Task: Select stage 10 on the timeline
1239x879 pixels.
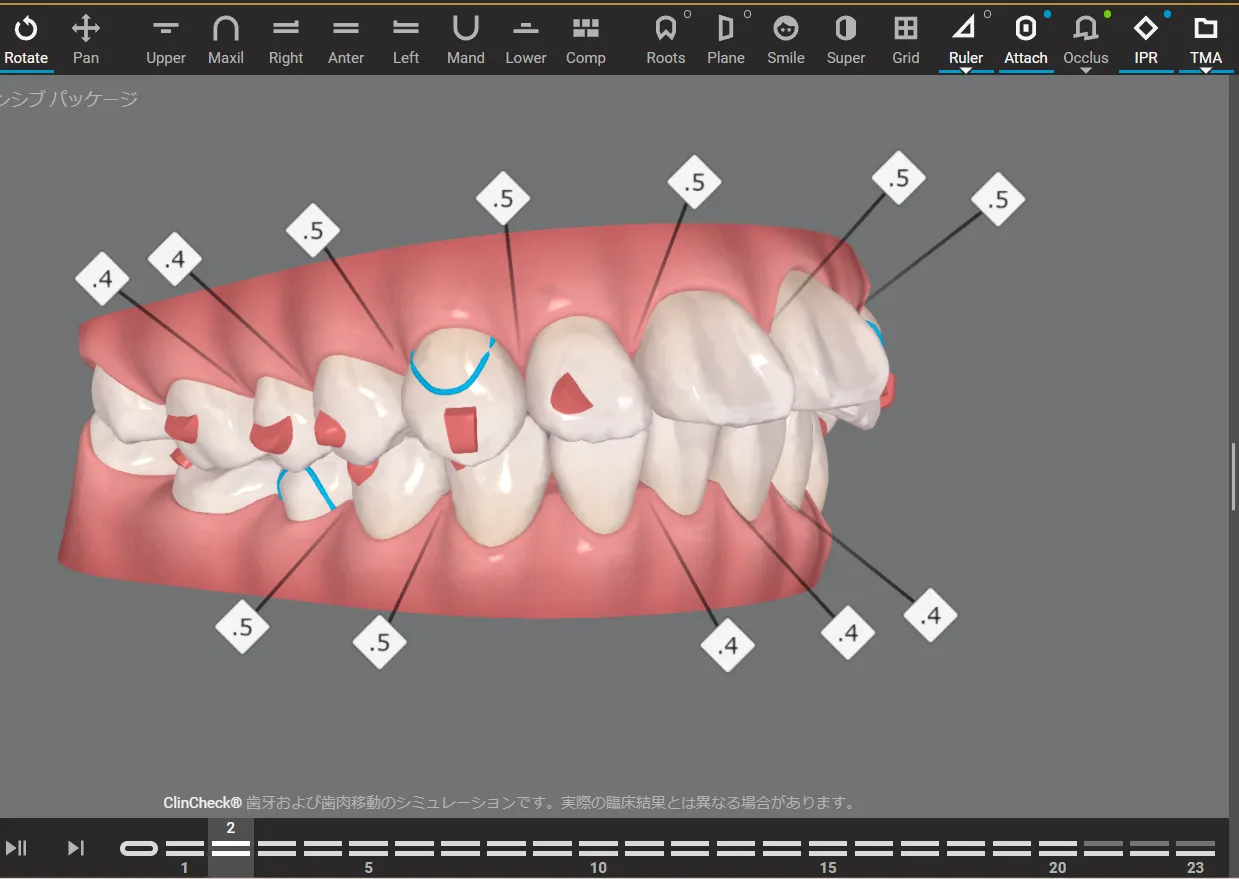Action: tap(598, 848)
